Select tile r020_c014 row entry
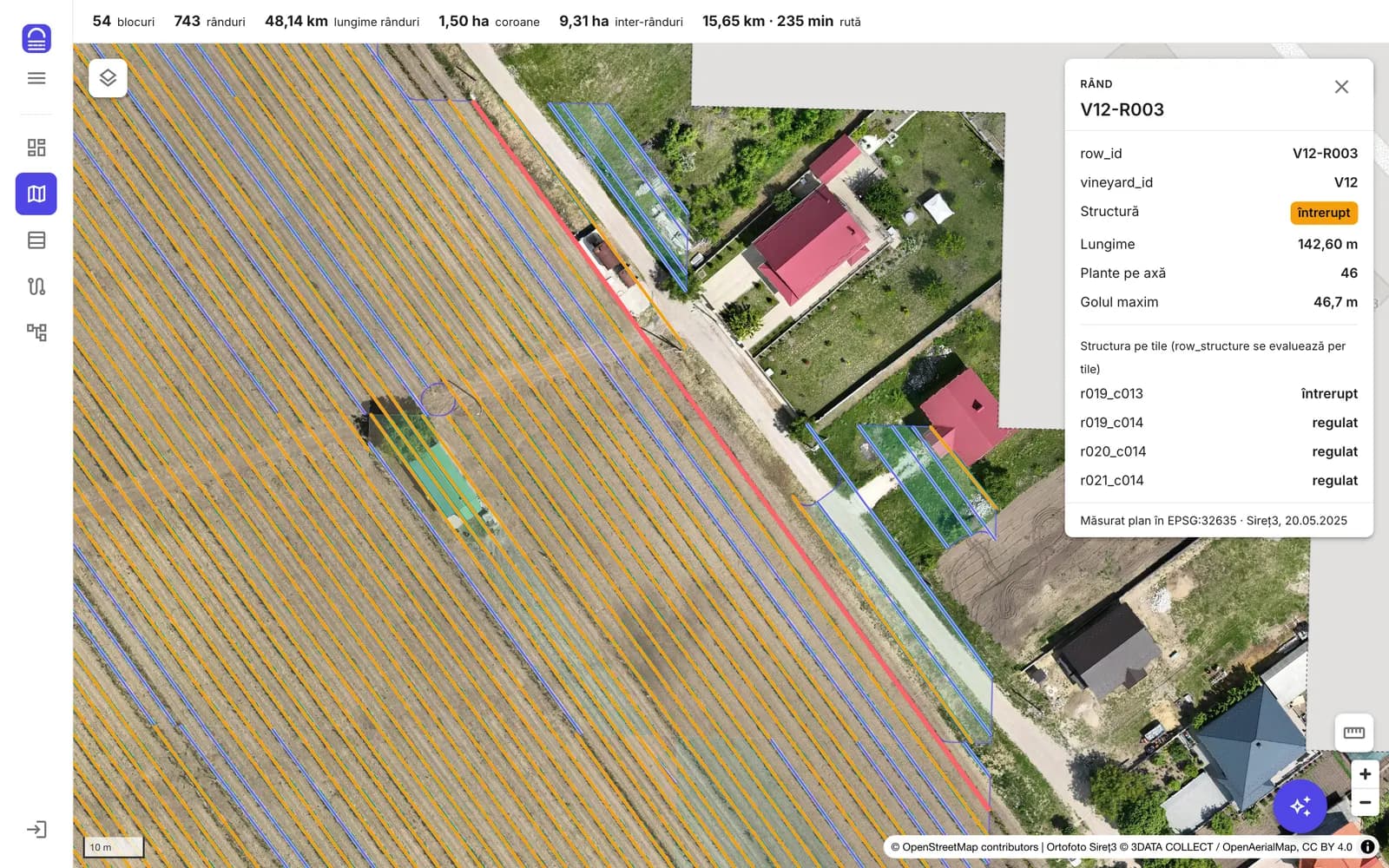The image size is (1389, 868). click(x=1219, y=451)
